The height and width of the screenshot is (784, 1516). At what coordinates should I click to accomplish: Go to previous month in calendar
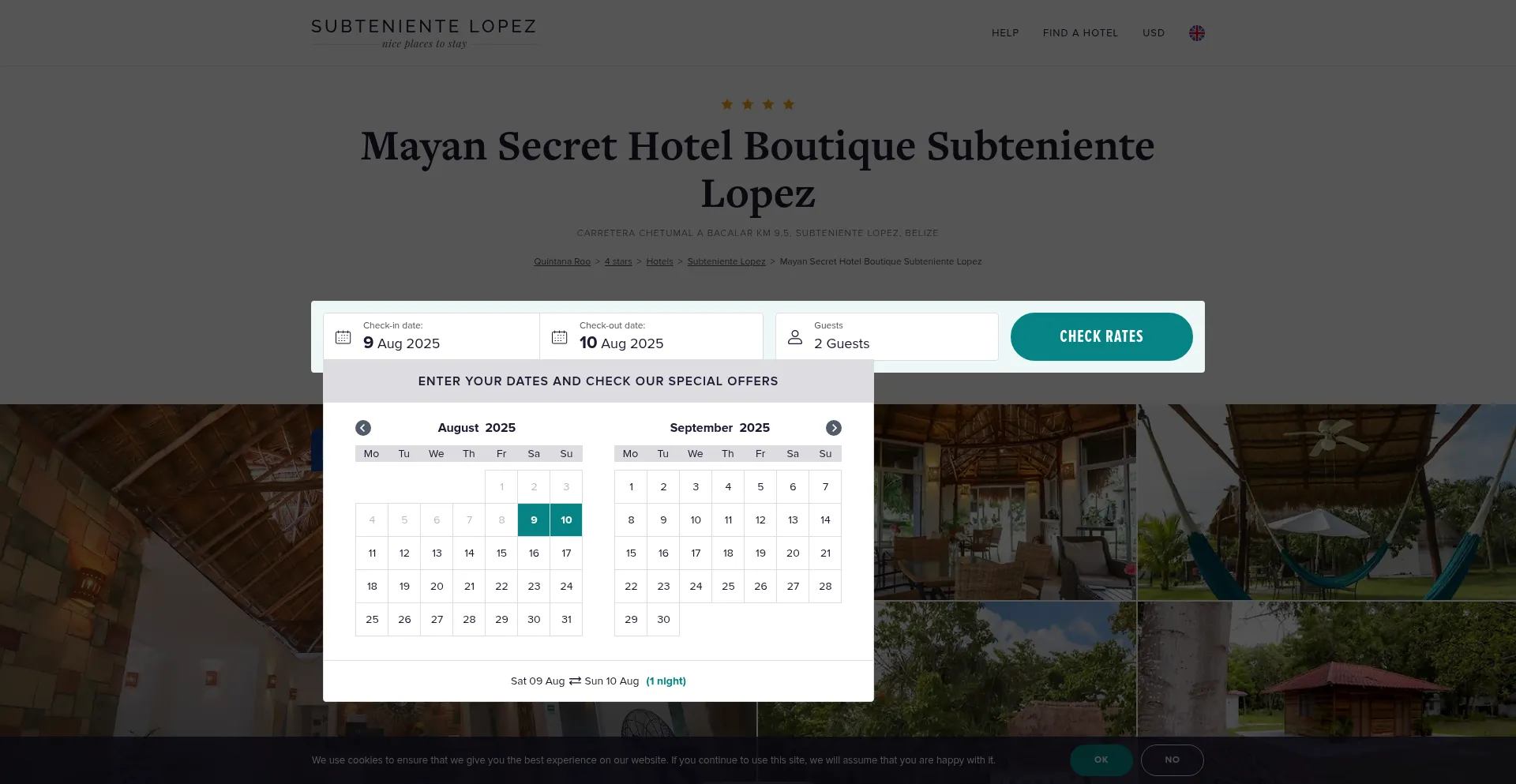(363, 428)
